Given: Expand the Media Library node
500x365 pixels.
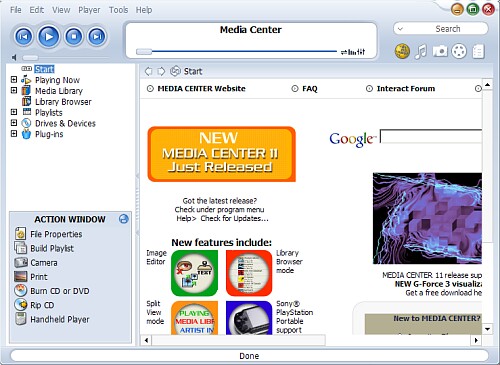Looking at the screenshot, I should [14, 90].
